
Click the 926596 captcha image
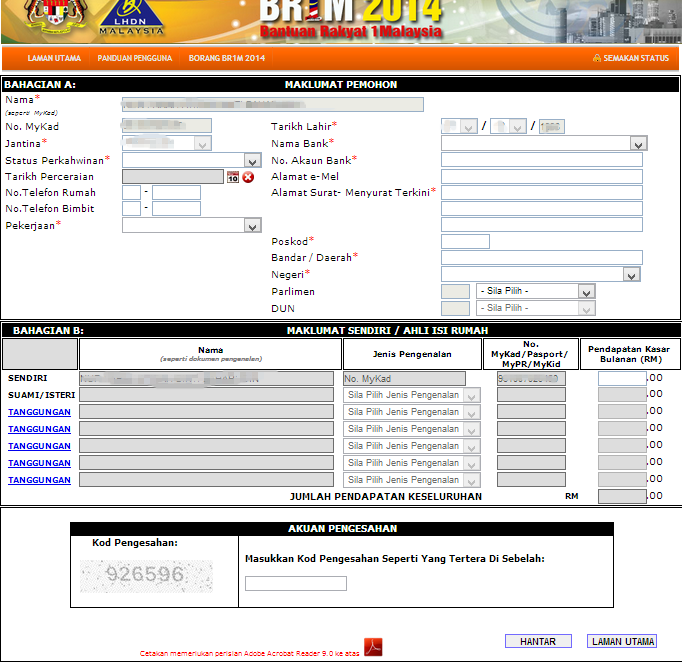click(x=146, y=576)
